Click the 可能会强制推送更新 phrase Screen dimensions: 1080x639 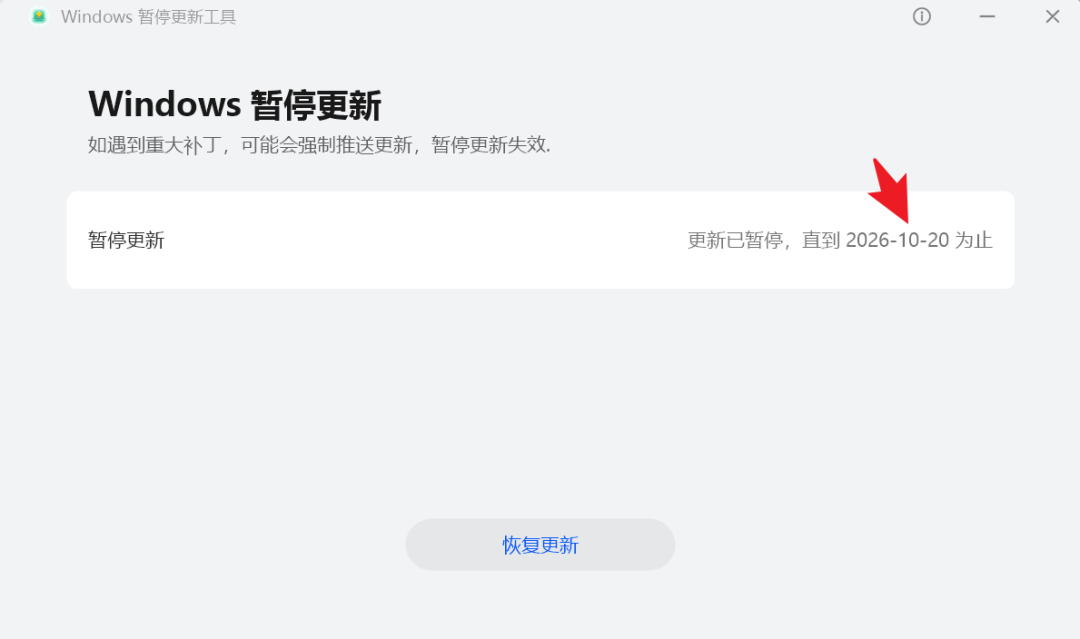pos(326,145)
